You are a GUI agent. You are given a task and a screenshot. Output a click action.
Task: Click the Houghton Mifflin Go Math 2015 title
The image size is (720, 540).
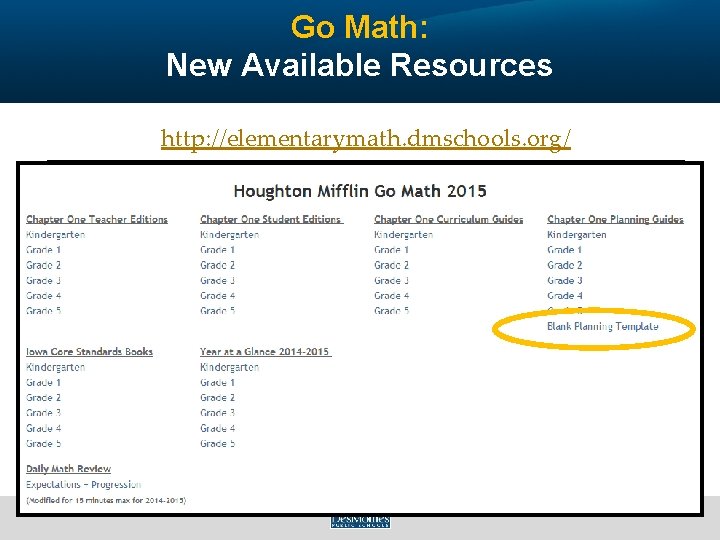click(360, 191)
